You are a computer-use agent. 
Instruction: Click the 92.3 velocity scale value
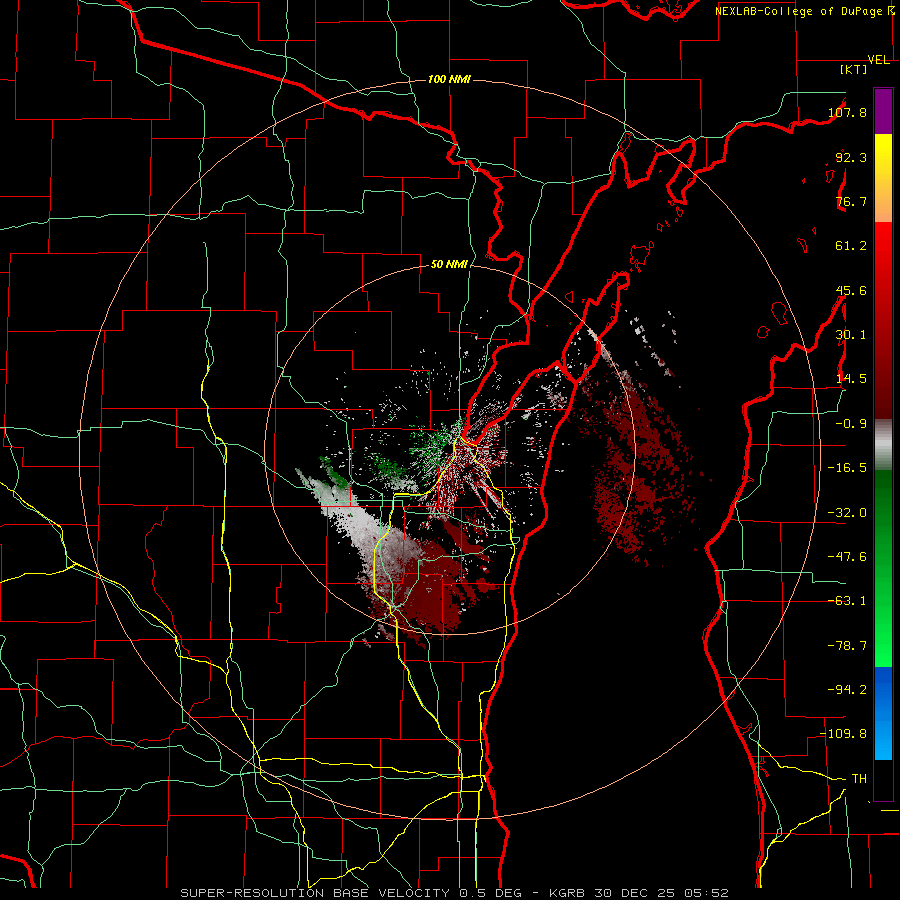[x=851, y=157]
